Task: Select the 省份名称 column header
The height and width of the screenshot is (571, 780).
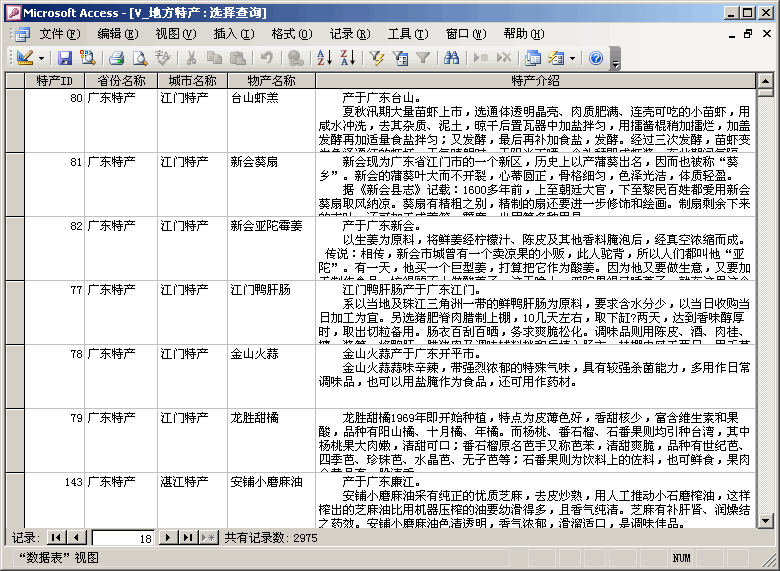Action: [x=121, y=81]
